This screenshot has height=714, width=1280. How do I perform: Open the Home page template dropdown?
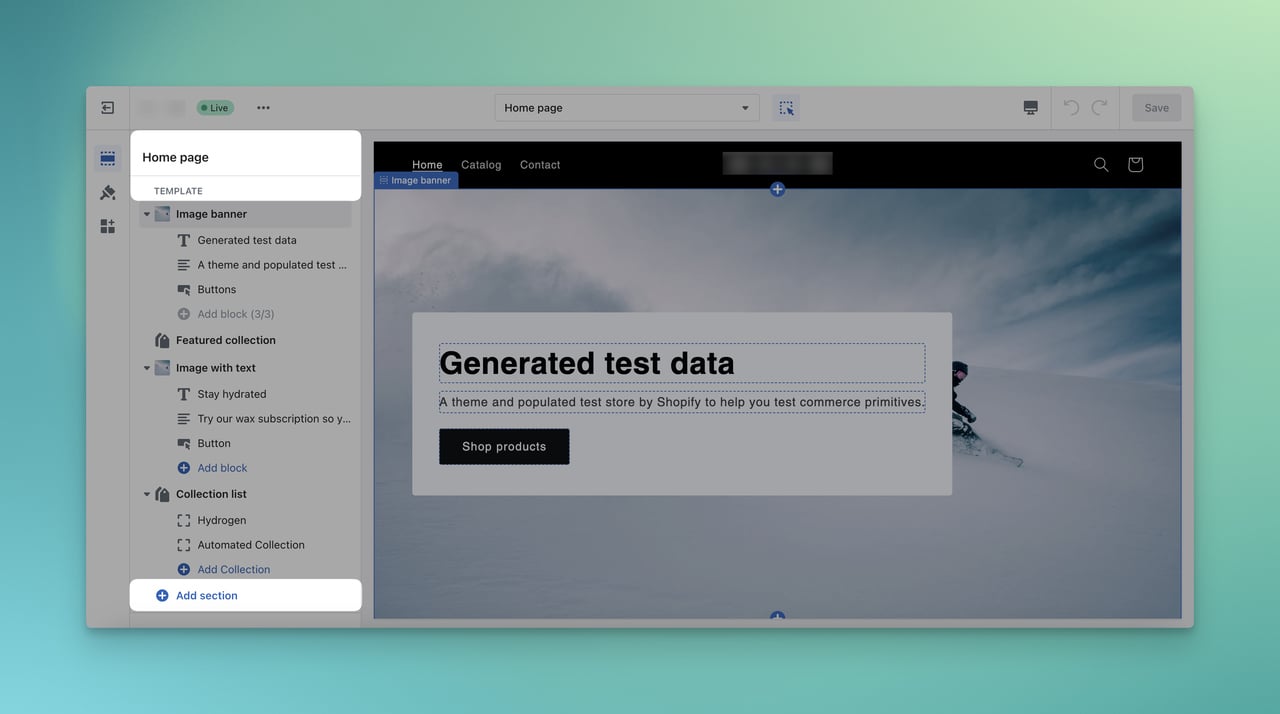(627, 108)
